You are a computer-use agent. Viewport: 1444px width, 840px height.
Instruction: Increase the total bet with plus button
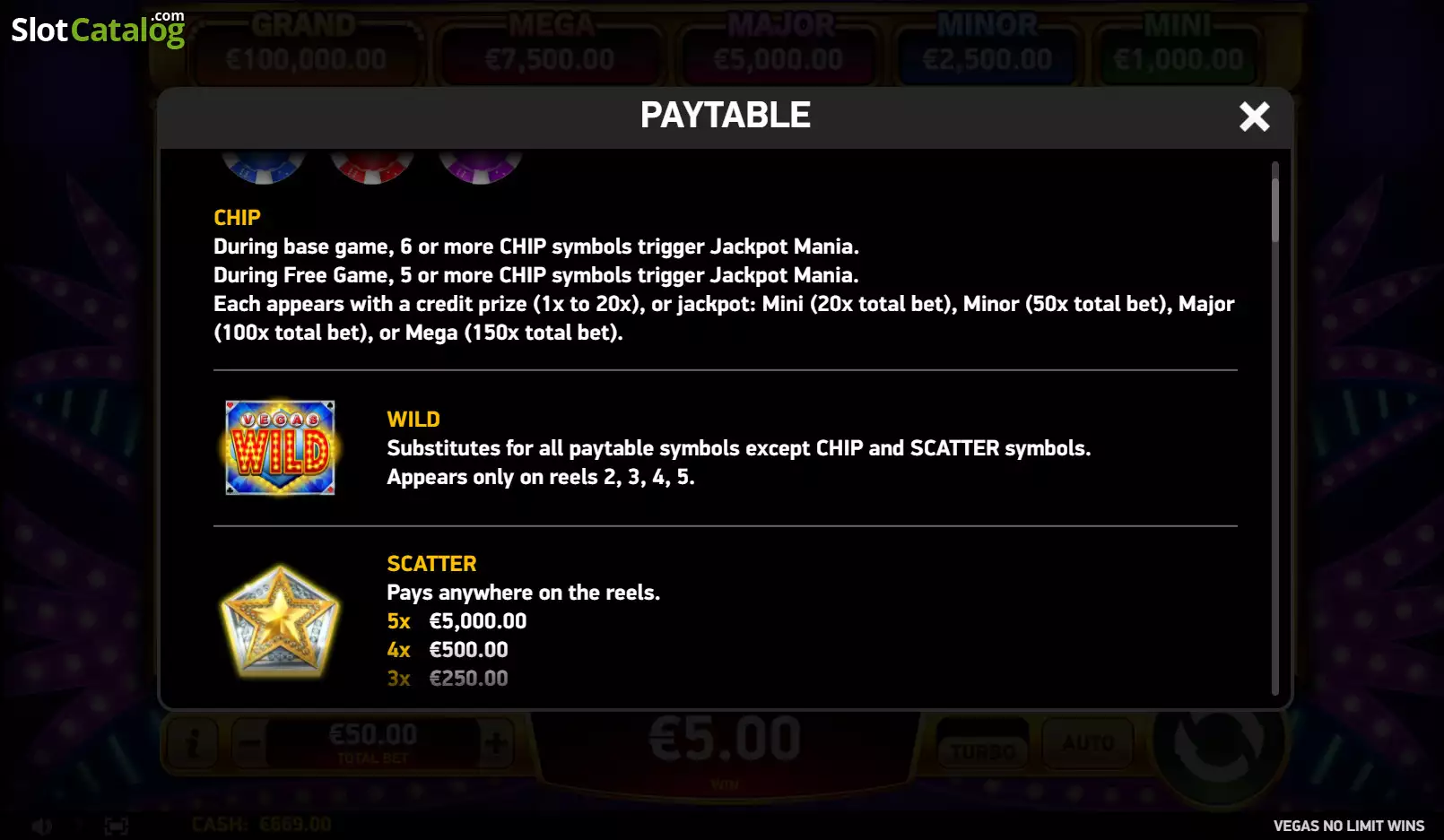click(x=496, y=743)
